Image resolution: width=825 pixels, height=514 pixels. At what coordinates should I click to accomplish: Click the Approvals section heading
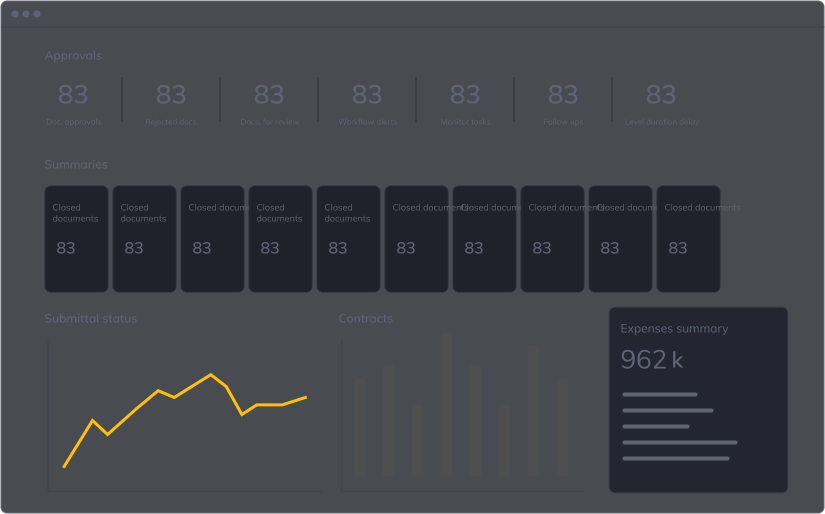click(73, 56)
